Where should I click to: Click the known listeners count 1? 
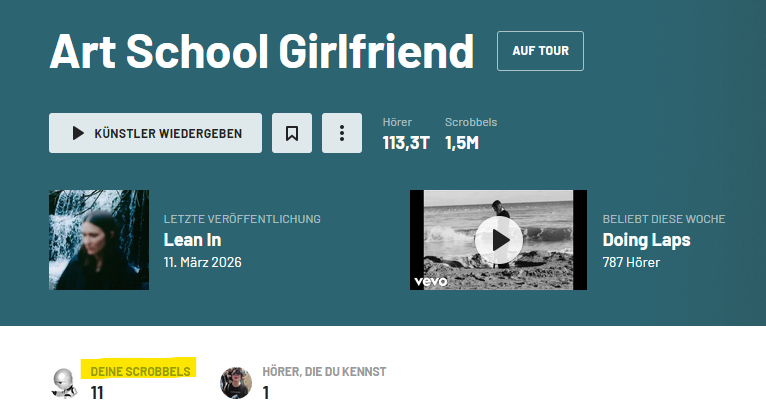click(x=266, y=393)
